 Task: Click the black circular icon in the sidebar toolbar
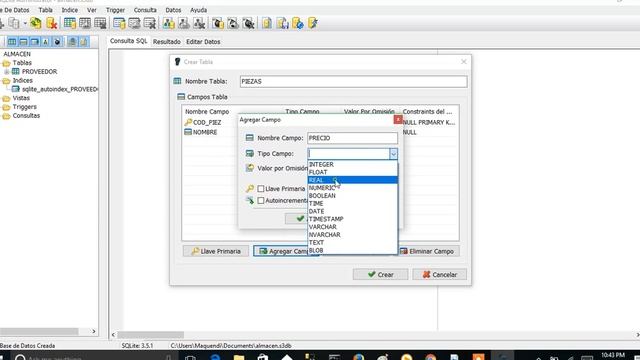pyautogui.click(x=57, y=42)
